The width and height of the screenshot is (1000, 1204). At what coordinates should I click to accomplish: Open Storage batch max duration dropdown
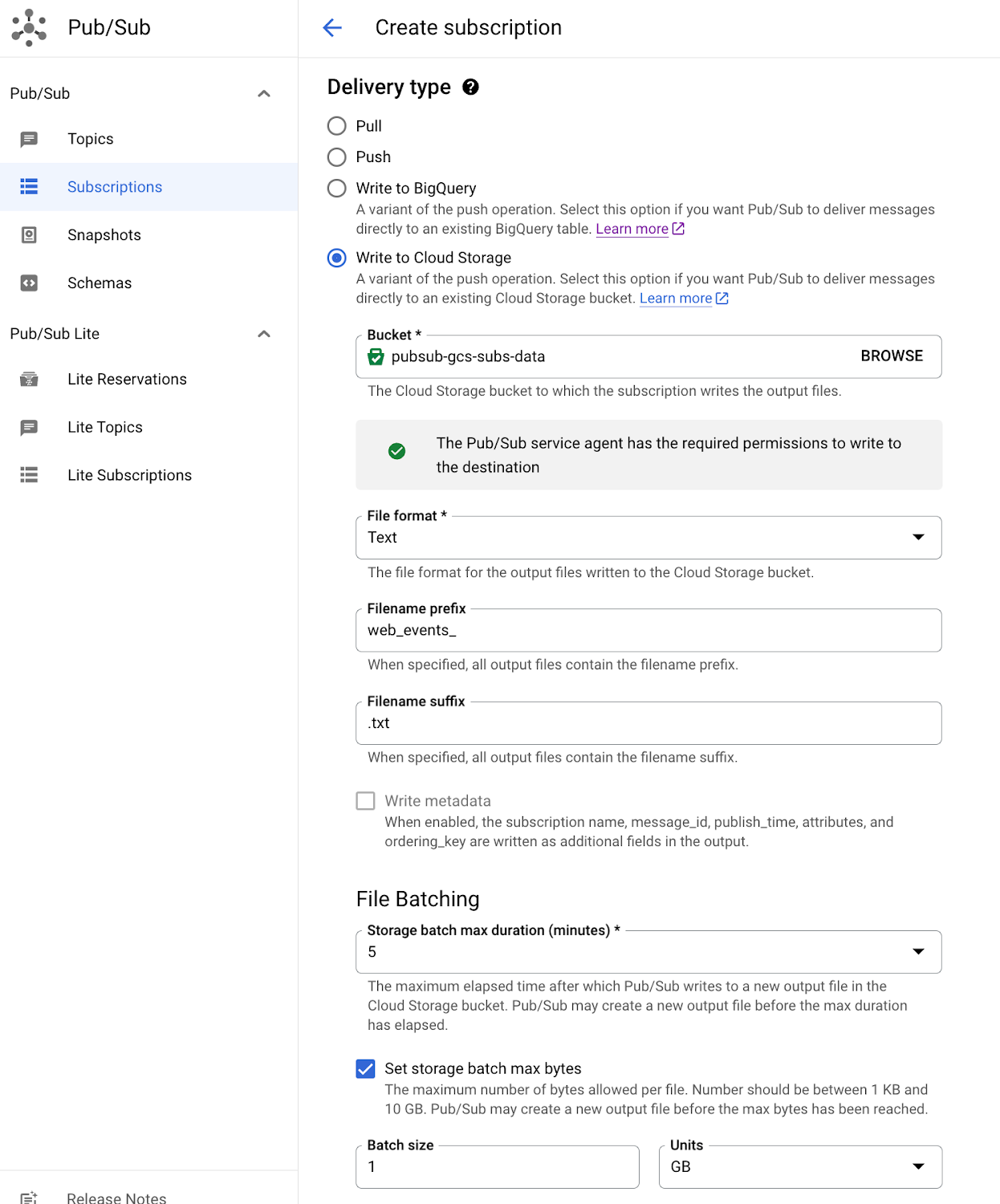[648, 952]
